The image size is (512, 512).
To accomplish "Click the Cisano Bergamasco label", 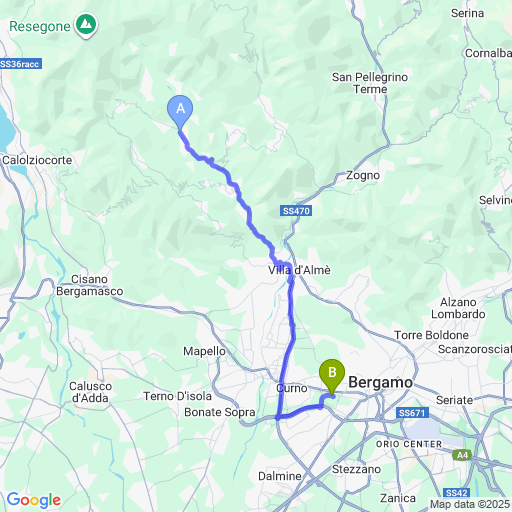I will pos(89,285).
